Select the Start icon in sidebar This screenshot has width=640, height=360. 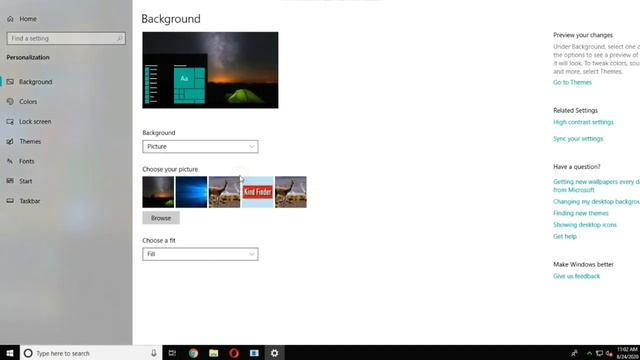tap(10, 181)
